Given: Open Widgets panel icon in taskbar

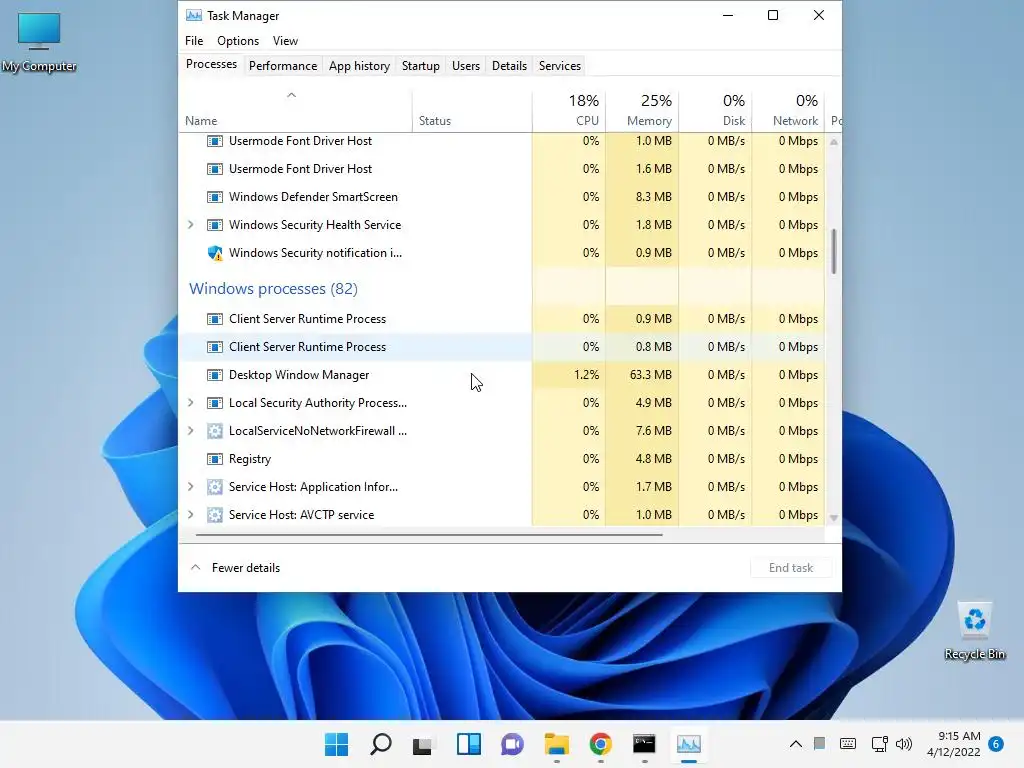Looking at the screenshot, I should pos(469,744).
